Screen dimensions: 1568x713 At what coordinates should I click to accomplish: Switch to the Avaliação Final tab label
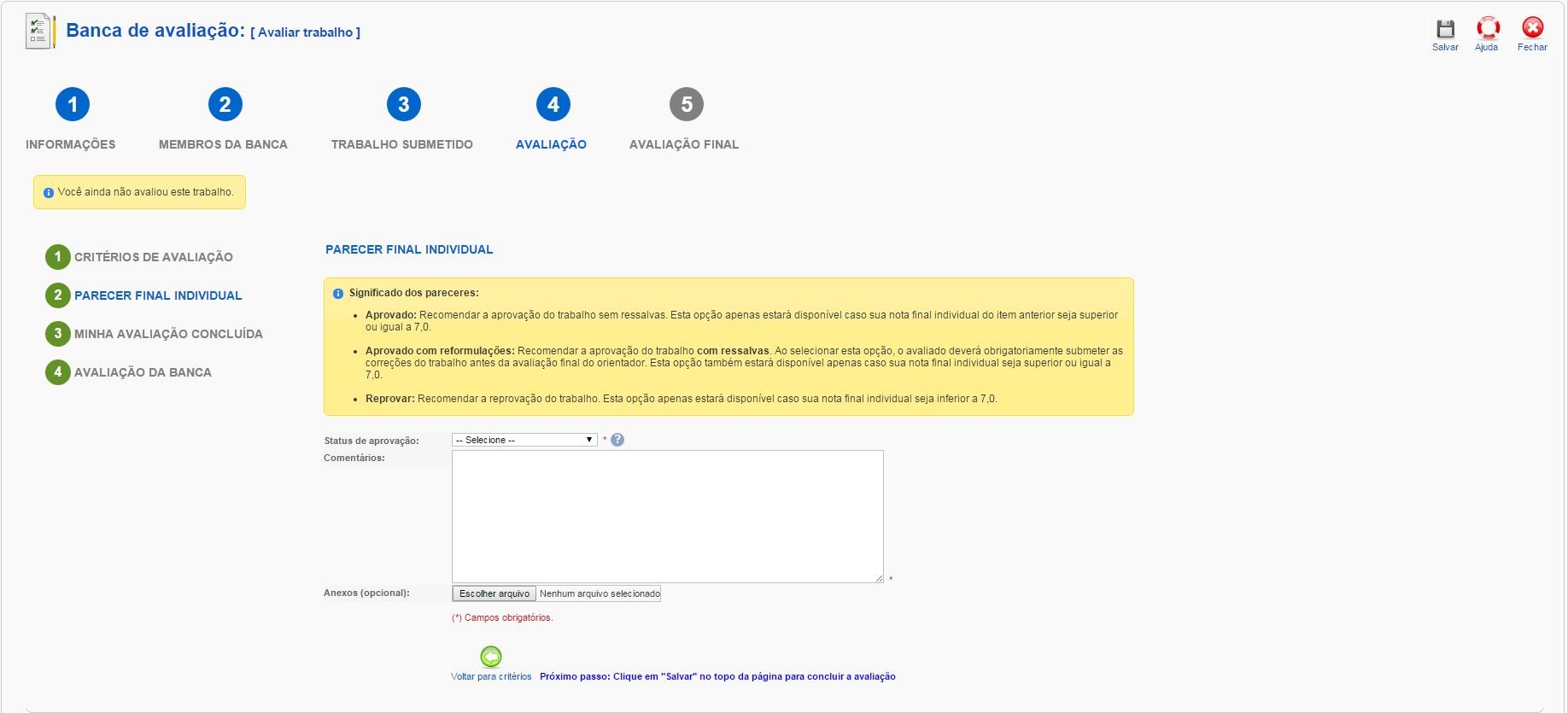(683, 144)
